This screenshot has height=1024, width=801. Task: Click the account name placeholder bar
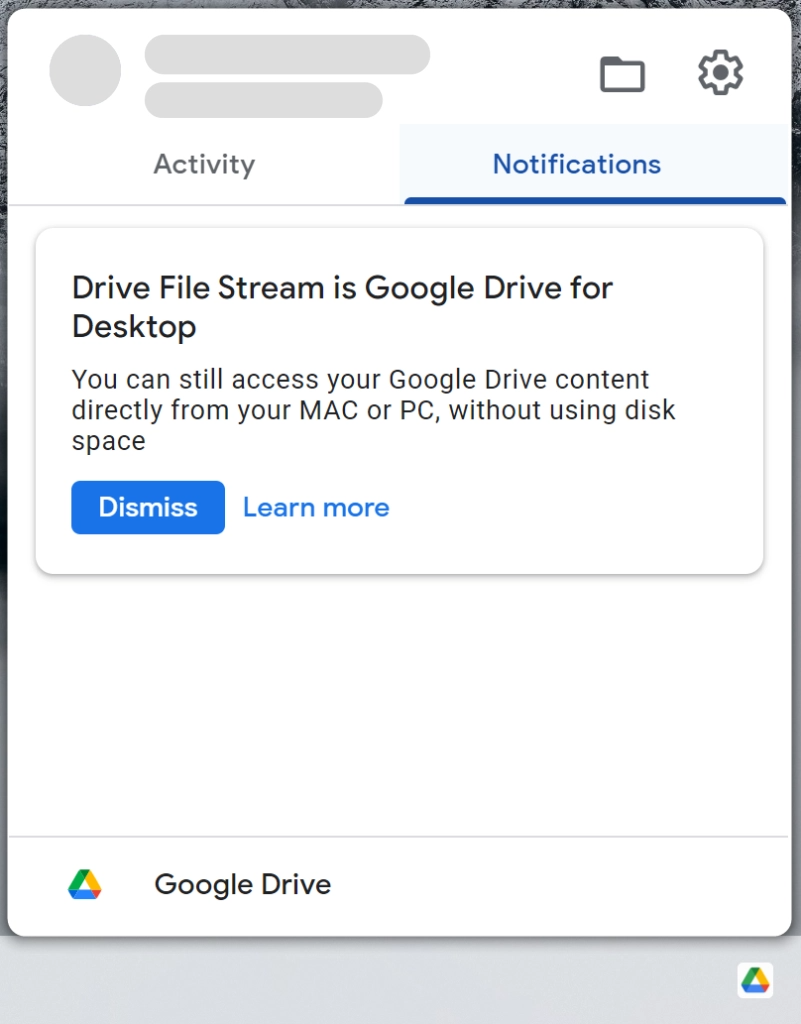point(287,55)
